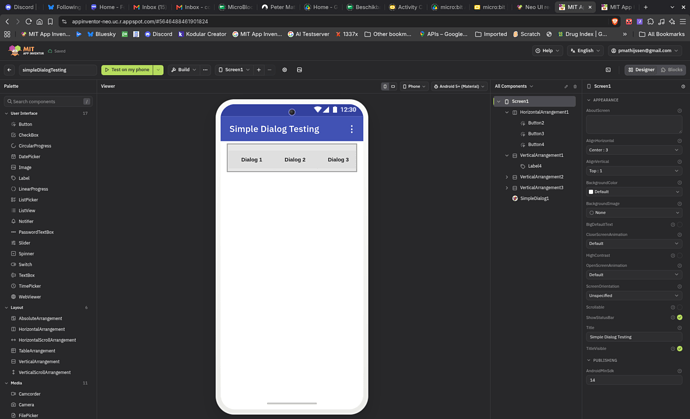The image size is (690, 419).
Task: Select the WebViewer palette component
Action: coord(29,297)
